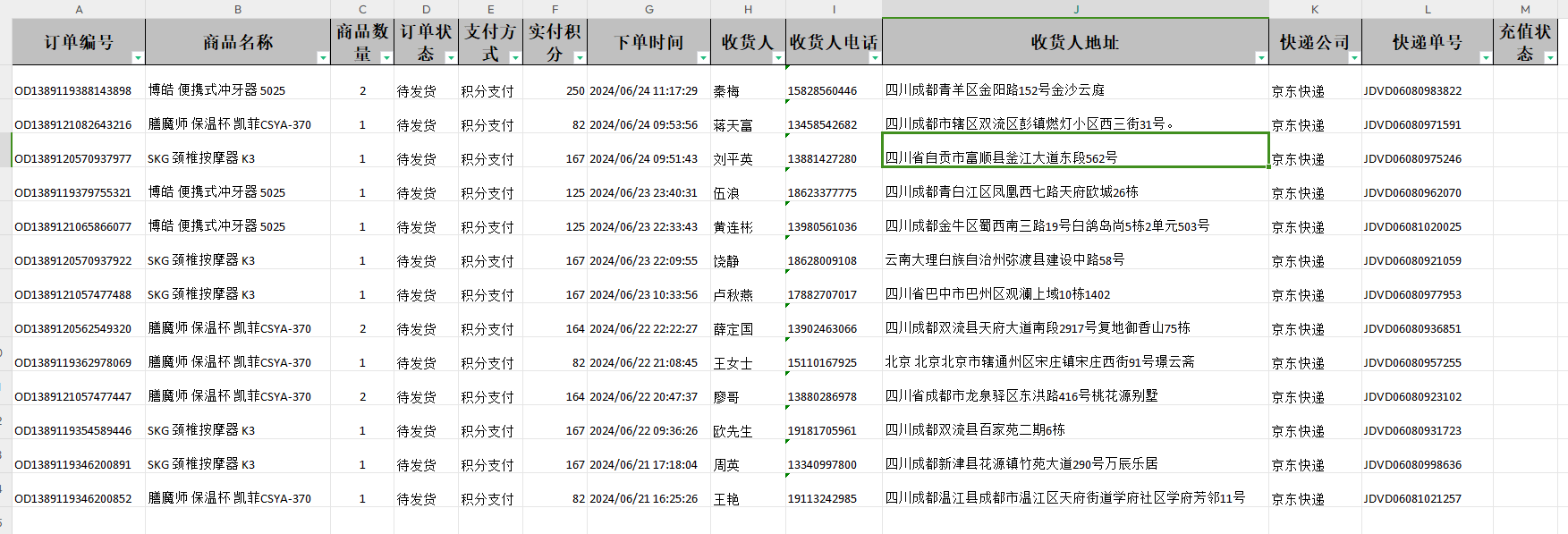Open filter dropdown for 商品数量 column
Image resolution: width=1568 pixels, height=534 pixels.
(386, 57)
